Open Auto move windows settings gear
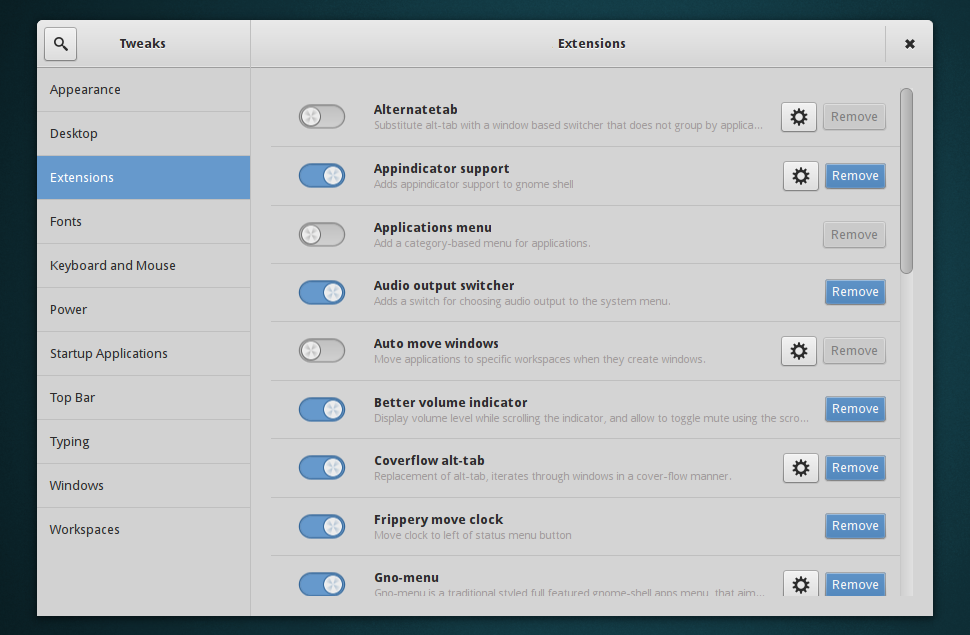Image resolution: width=970 pixels, height=635 pixels. [x=798, y=350]
